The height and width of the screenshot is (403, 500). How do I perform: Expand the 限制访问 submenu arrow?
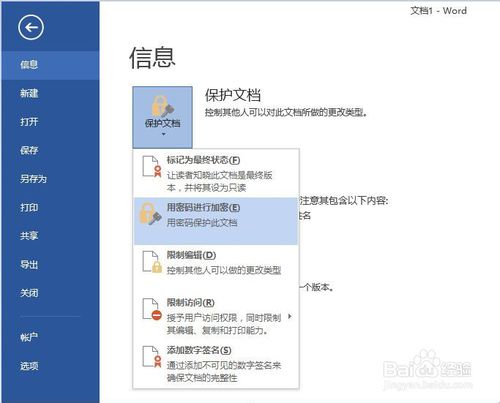[x=290, y=316]
